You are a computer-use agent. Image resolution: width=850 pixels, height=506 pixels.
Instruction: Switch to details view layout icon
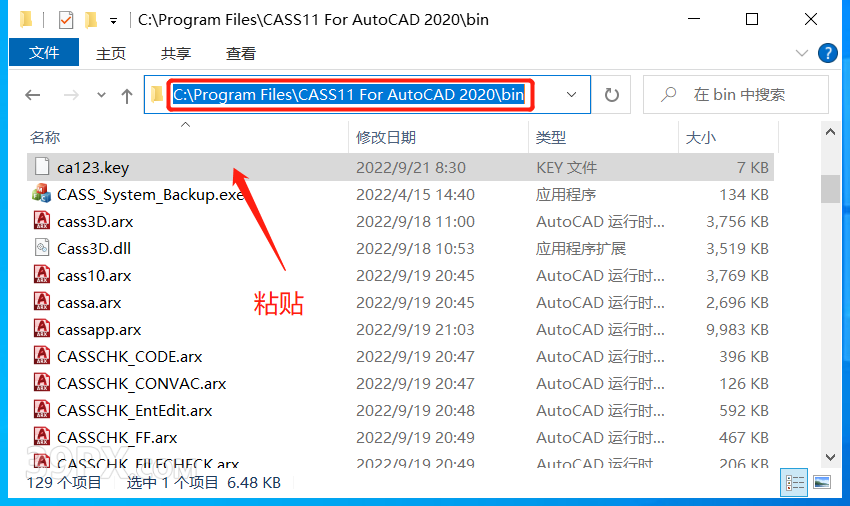click(x=794, y=482)
